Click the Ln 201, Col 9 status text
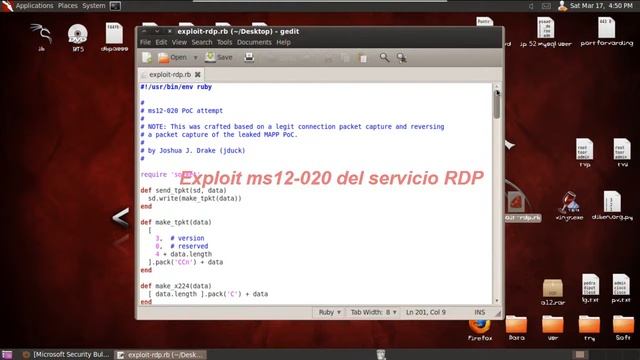The image size is (640, 360). point(426,312)
